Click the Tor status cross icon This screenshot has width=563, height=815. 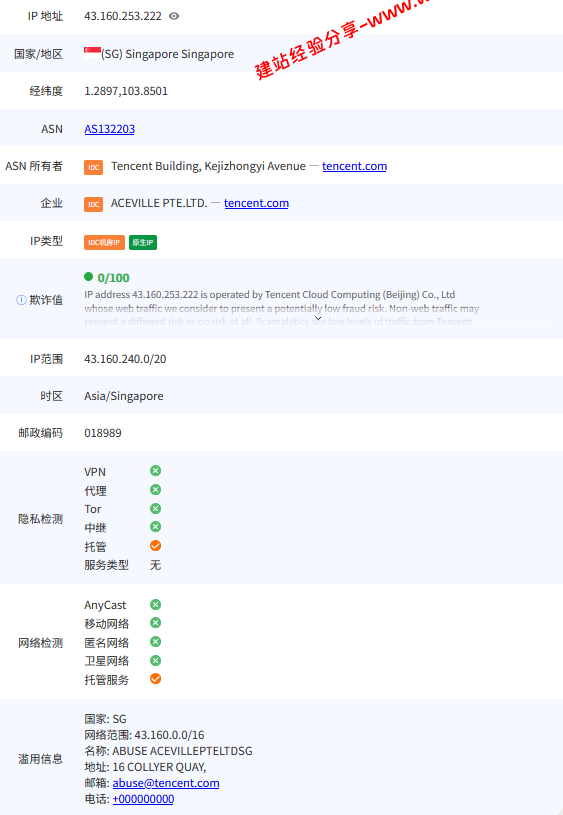click(155, 508)
